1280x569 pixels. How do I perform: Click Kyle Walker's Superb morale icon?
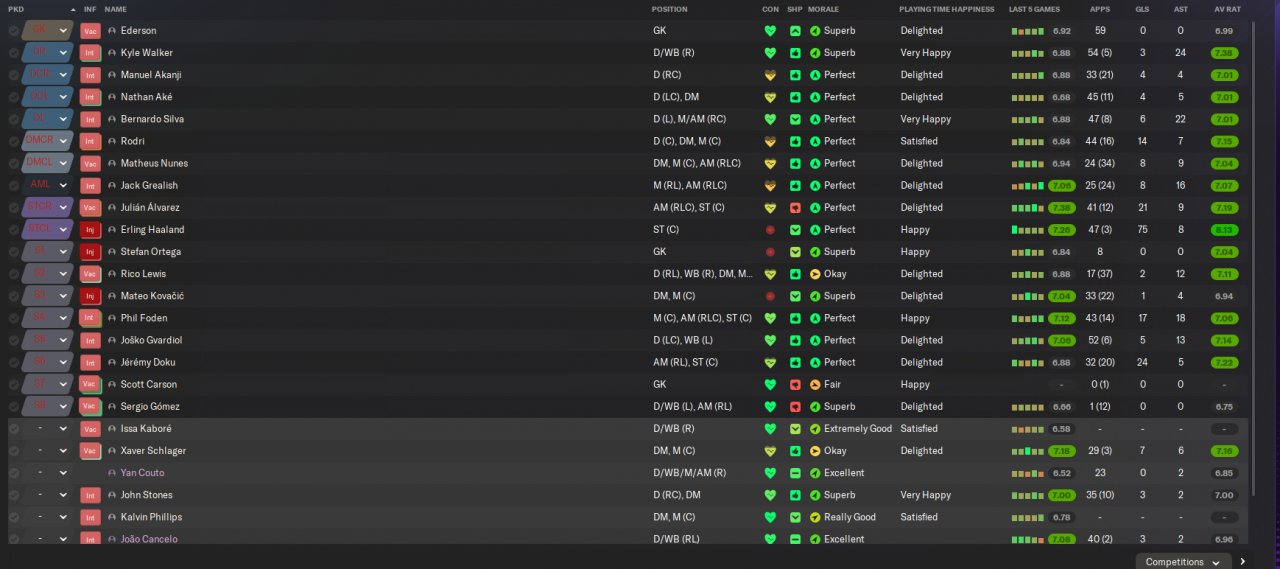coord(815,53)
